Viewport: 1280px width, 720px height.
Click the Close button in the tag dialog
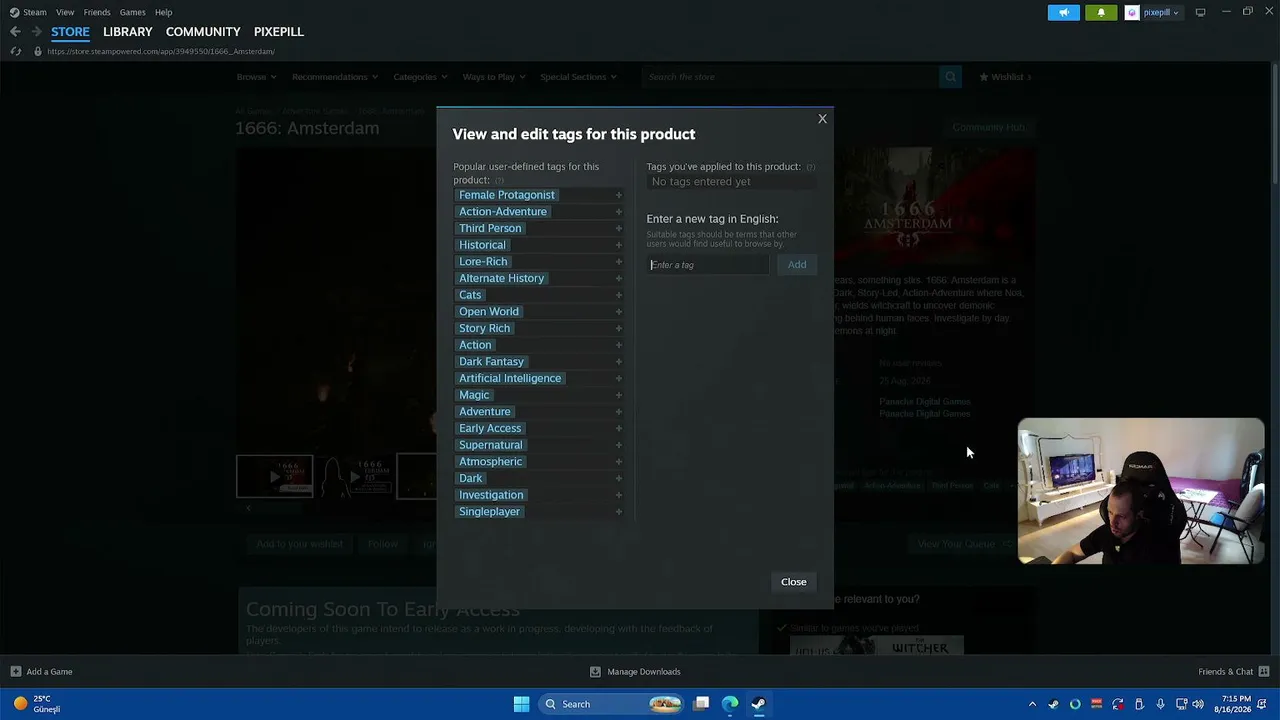[794, 582]
